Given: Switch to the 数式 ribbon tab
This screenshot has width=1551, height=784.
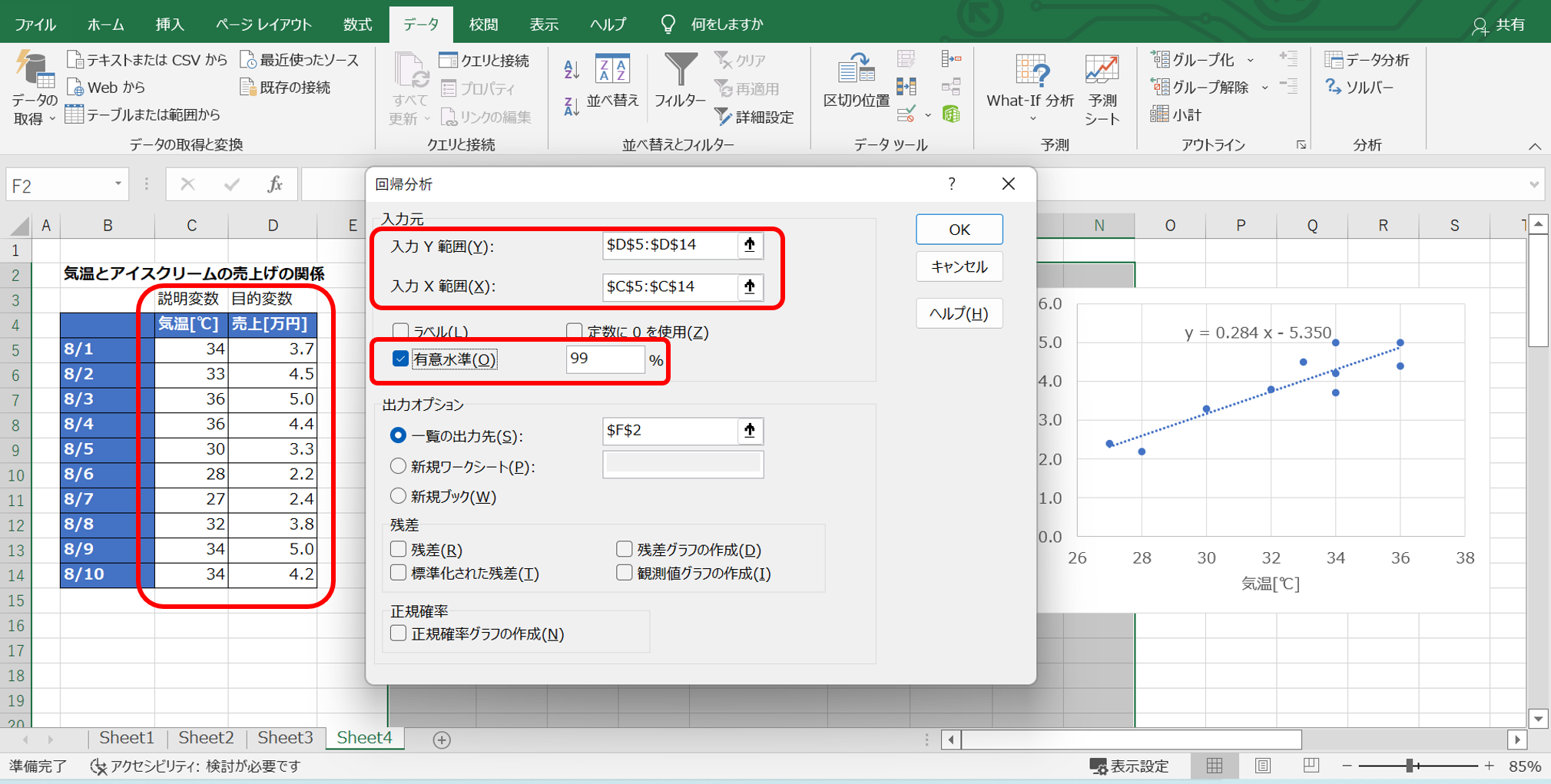Looking at the screenshot, I should point(357,25).
